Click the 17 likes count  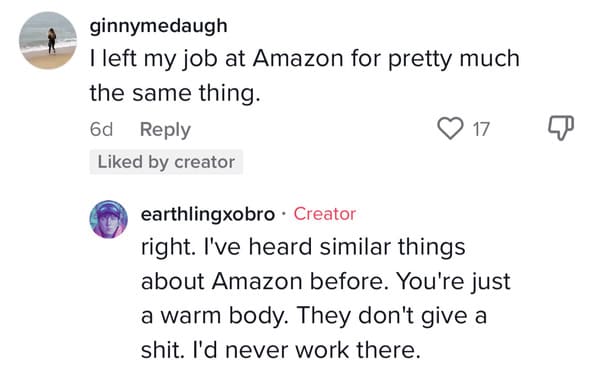[481, 129]
